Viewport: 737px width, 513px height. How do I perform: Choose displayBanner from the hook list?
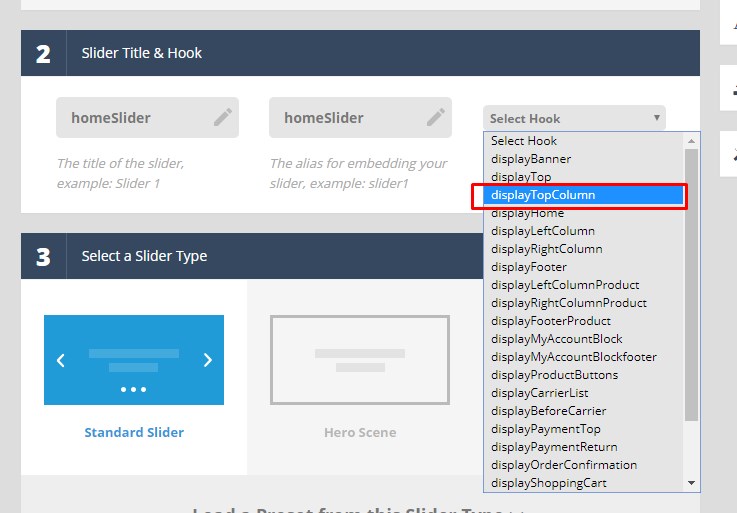[531, 159]
